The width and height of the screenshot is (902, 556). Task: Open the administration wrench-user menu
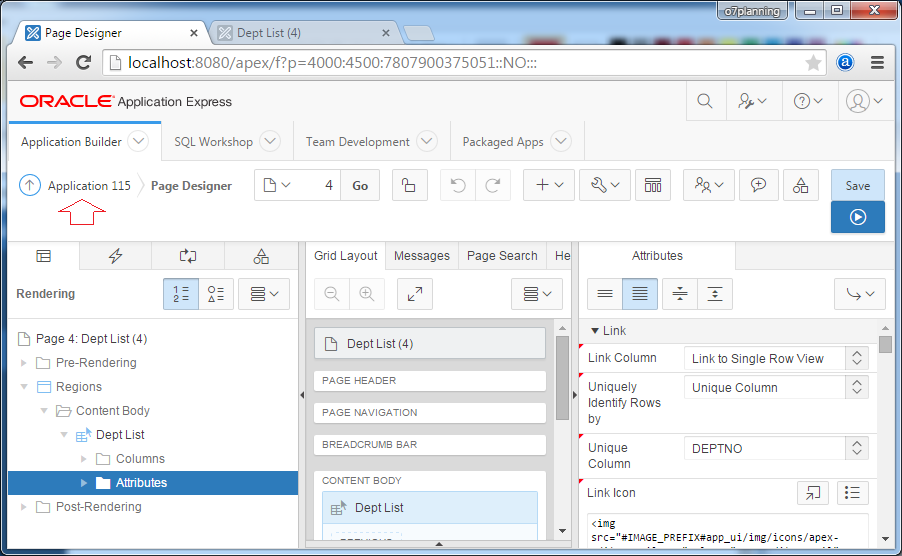(x=752, y=102)
